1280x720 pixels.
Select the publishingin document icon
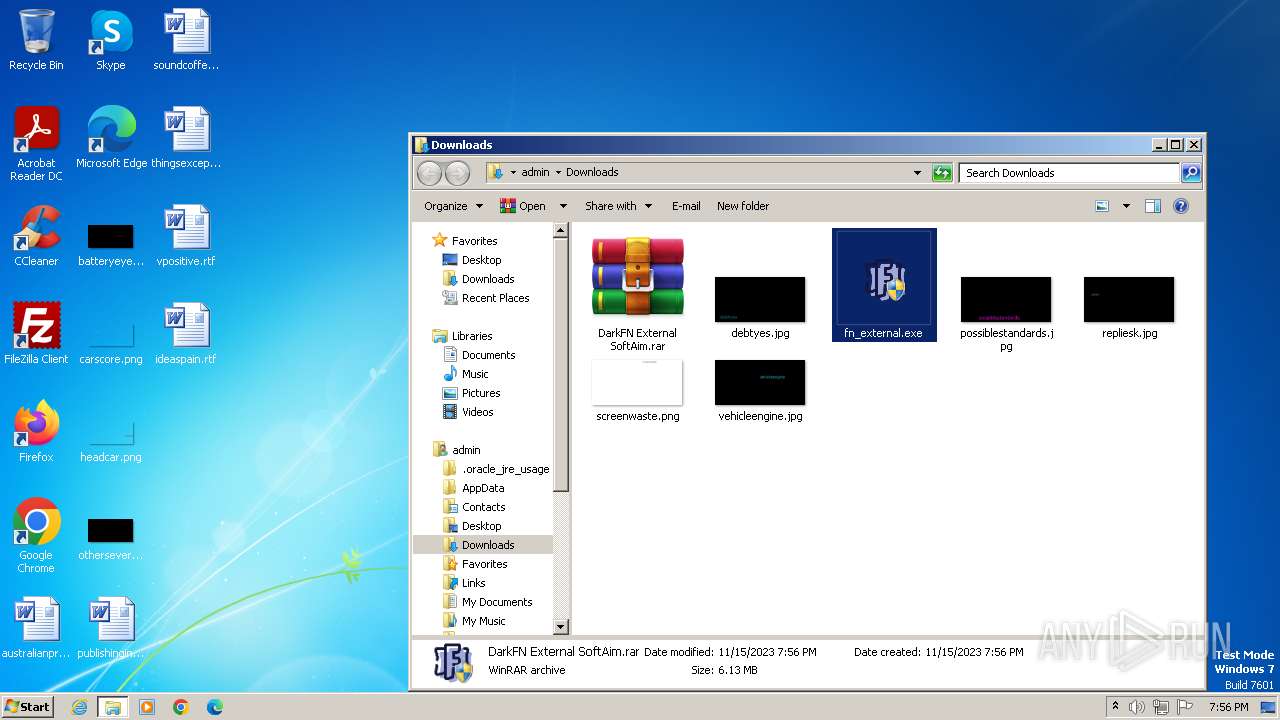click(111, 628)
